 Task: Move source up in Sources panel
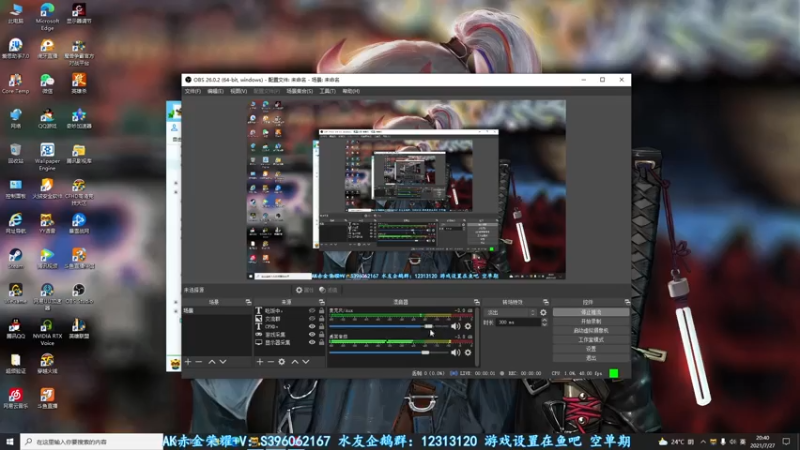click(295, 362)
